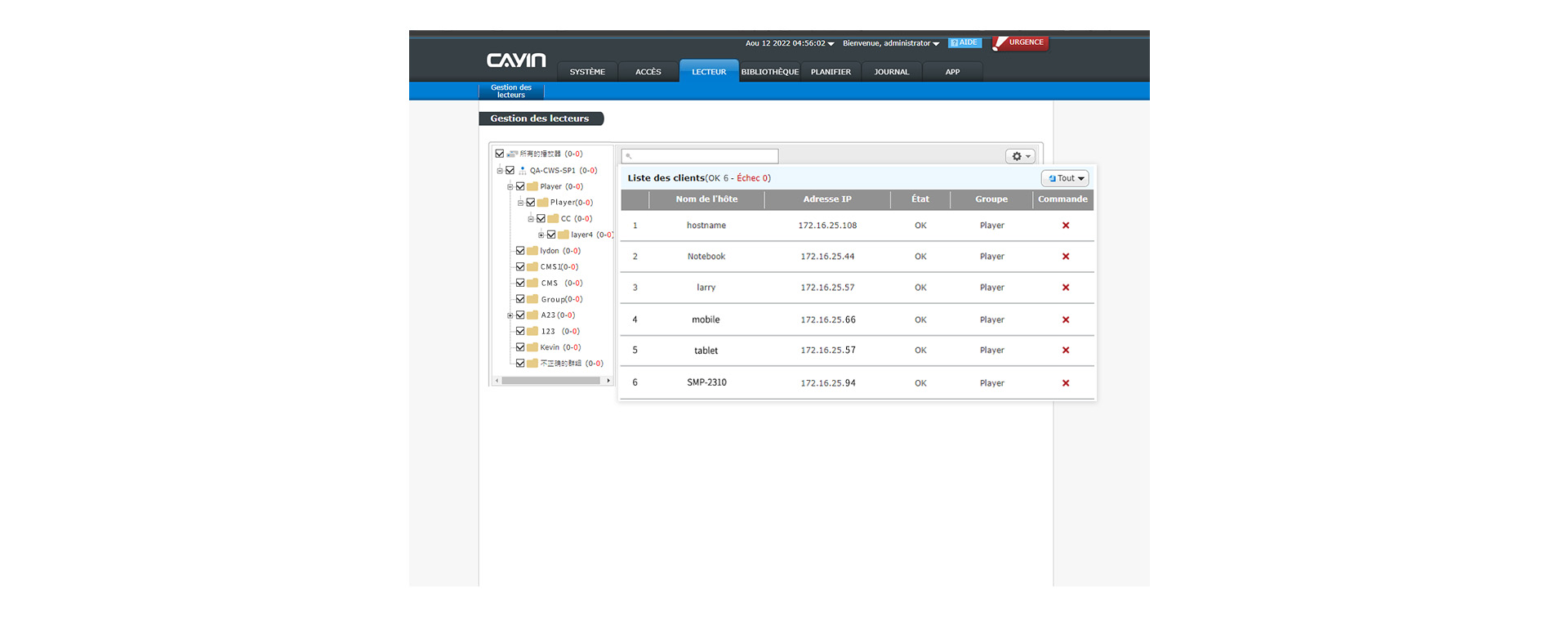Click the lydon folder icon
This screenshot has width=1568, height=621.
(x=532, y=251)
